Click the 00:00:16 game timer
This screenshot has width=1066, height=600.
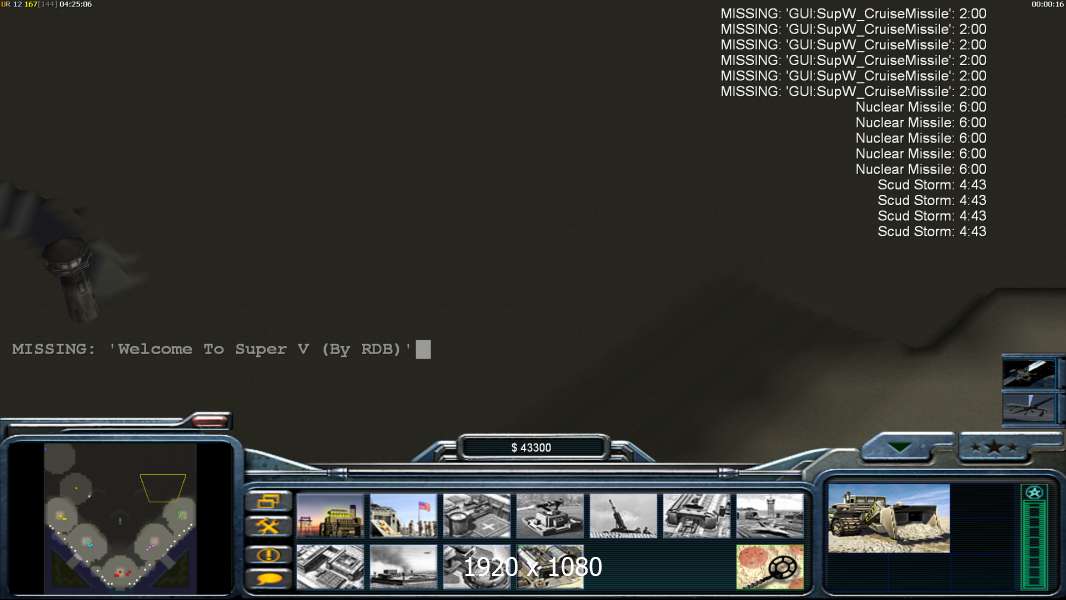(1048, 4)
